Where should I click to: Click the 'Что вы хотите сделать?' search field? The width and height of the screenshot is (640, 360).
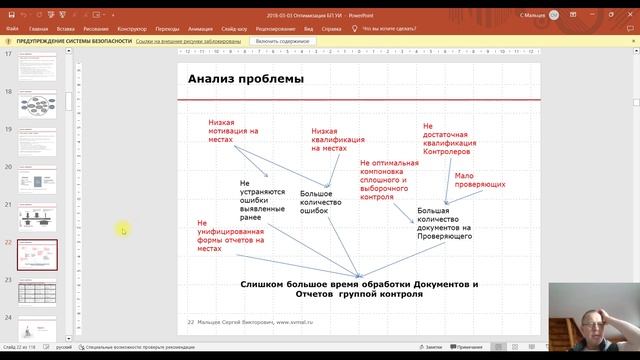389,29
